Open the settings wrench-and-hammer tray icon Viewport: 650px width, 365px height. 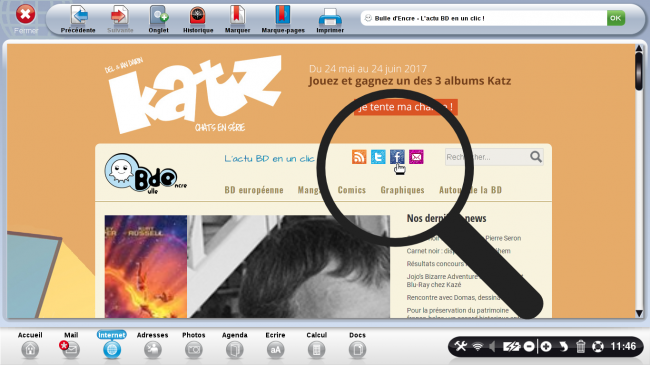tap(460, 346)
